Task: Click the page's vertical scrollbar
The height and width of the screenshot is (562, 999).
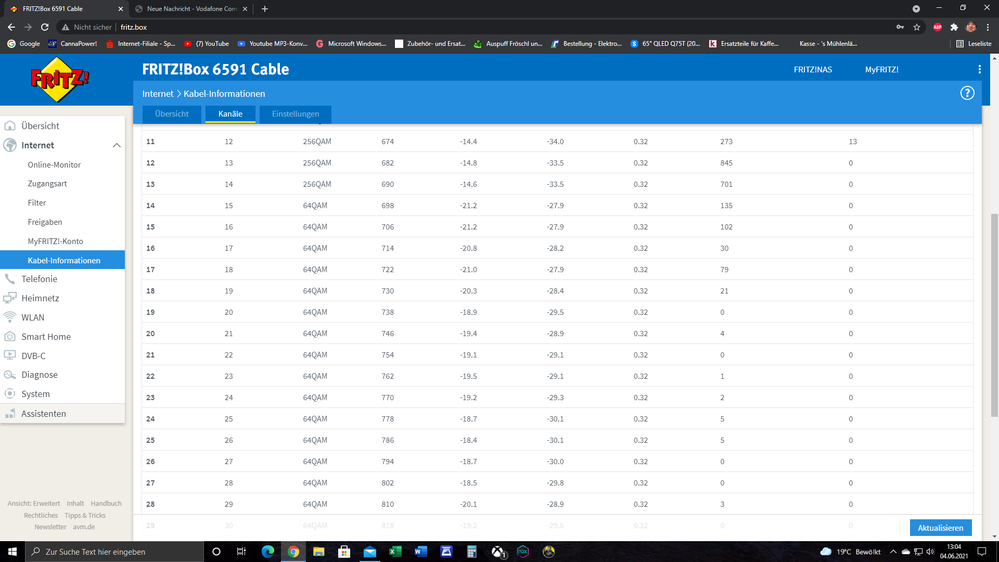Action: coord(994,315)
